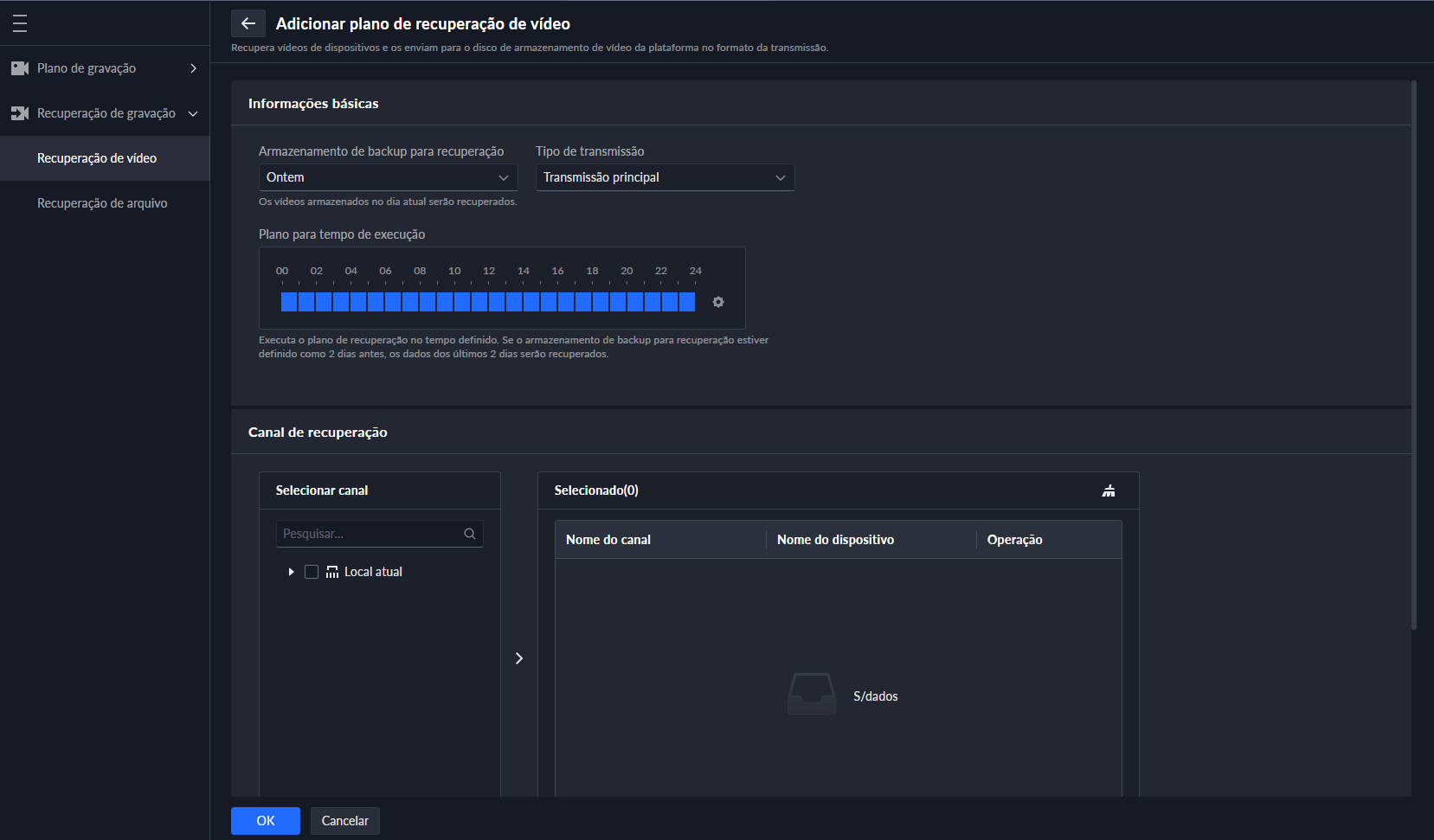Click the Recuperação de gravação icon

(20, 113)
